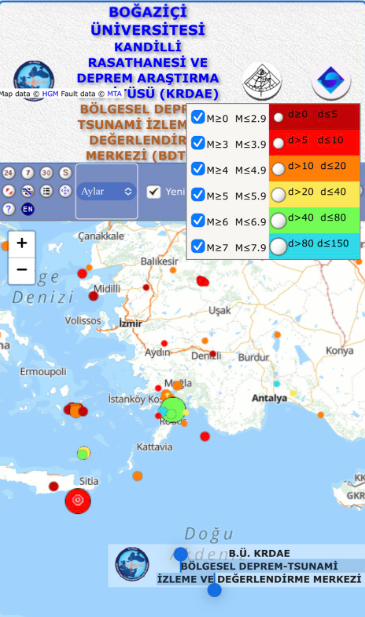Click the 'Kattavia' map label
The image size is (365, 617).
(x=155, y=447)
